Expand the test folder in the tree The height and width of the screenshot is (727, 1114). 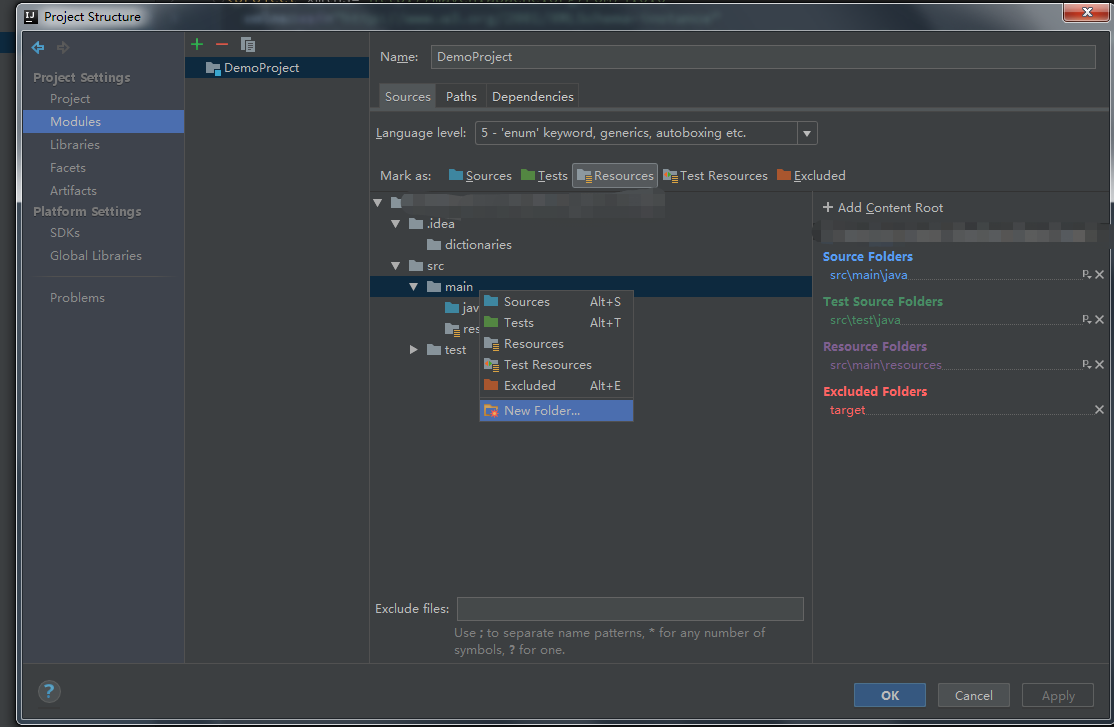coord(413,349)
